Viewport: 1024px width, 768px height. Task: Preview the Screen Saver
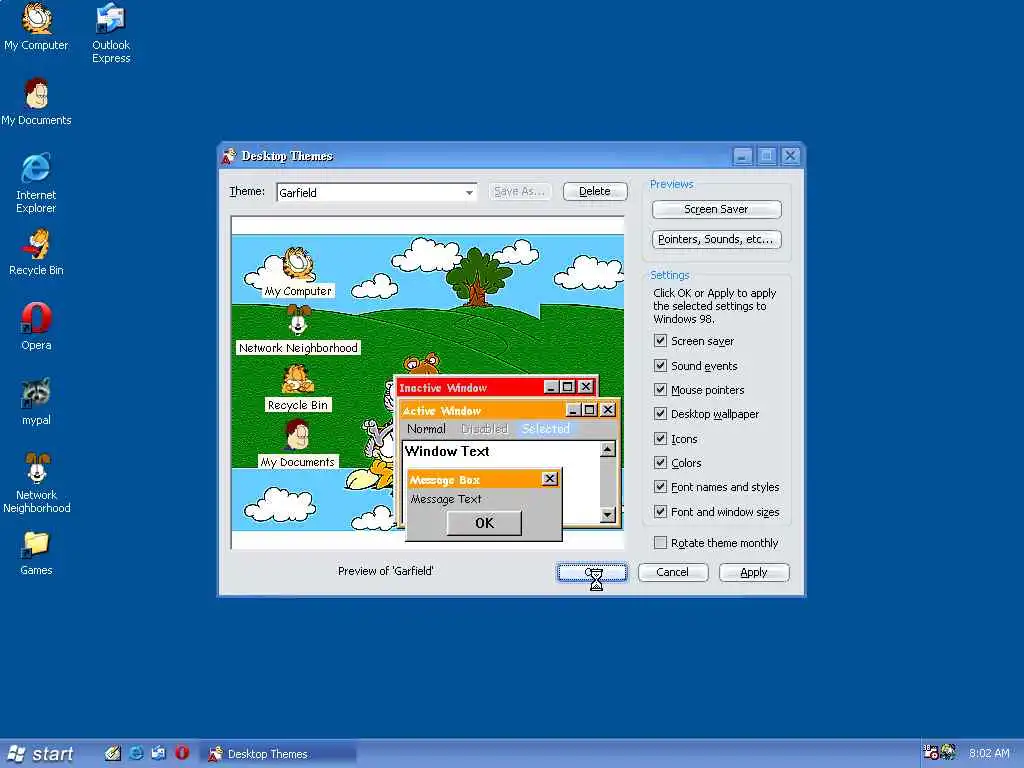point(716,209)
